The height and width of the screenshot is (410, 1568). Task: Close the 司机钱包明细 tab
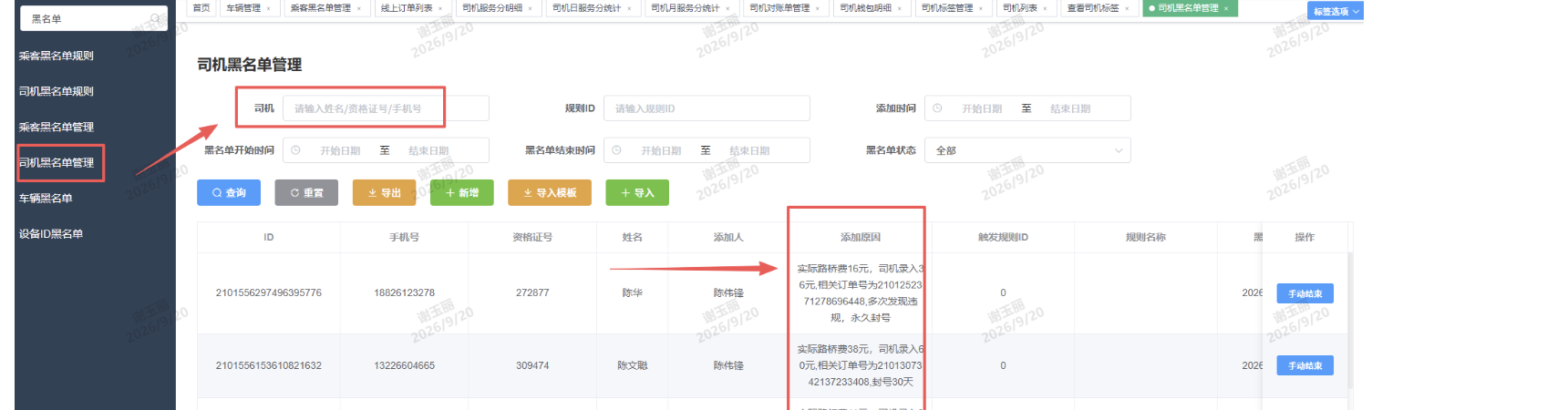click(900, 8)
